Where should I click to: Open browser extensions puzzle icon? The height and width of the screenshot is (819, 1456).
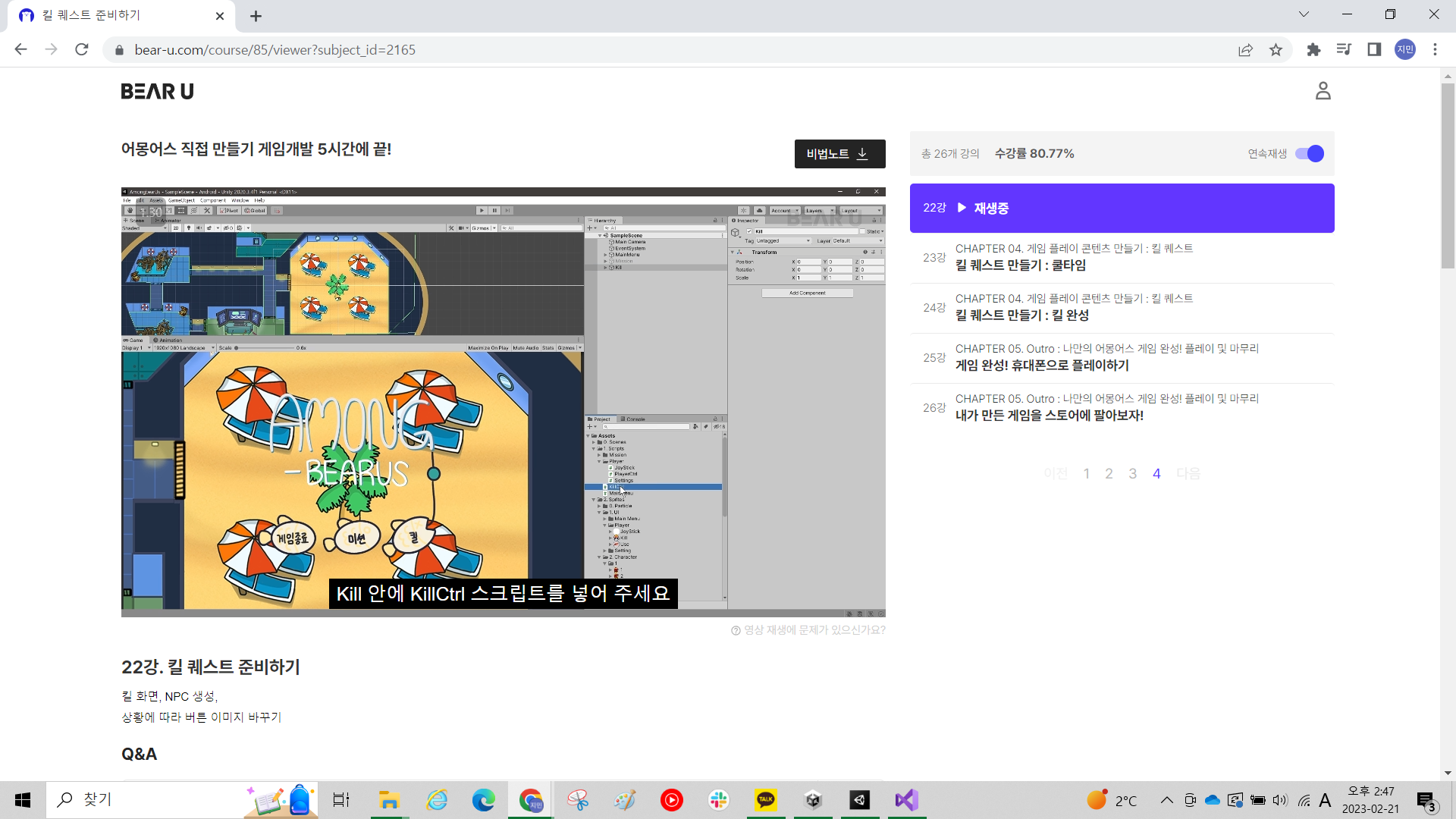1313,50
